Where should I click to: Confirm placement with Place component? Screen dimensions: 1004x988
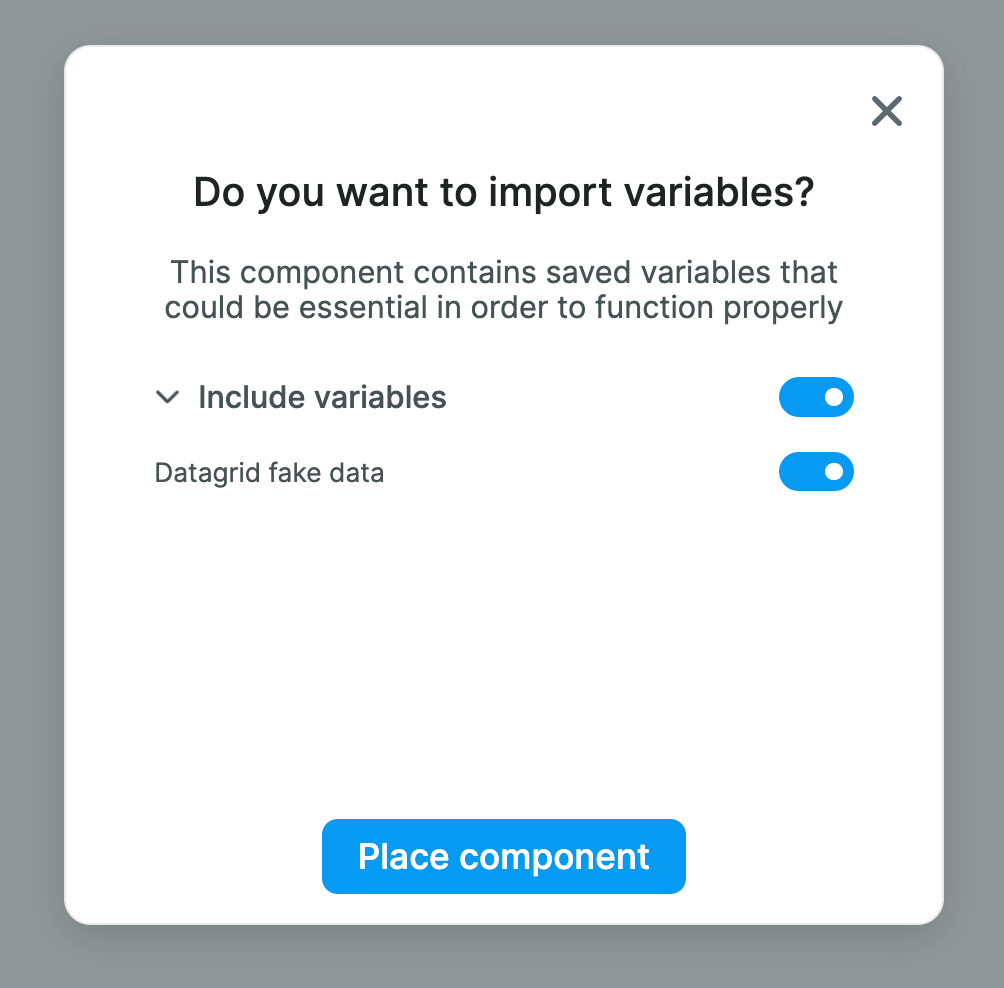pyautogui.click(x=503, y=856)
